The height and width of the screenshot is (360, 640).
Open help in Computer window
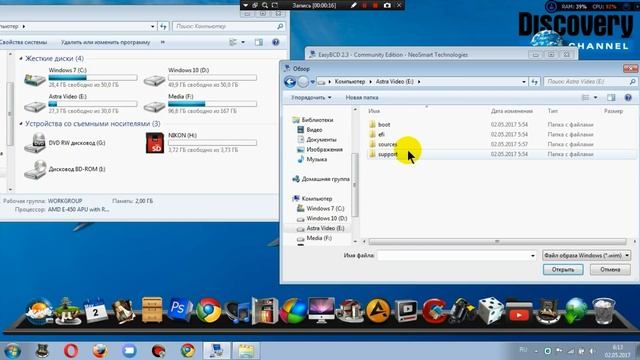pos(276,42)
